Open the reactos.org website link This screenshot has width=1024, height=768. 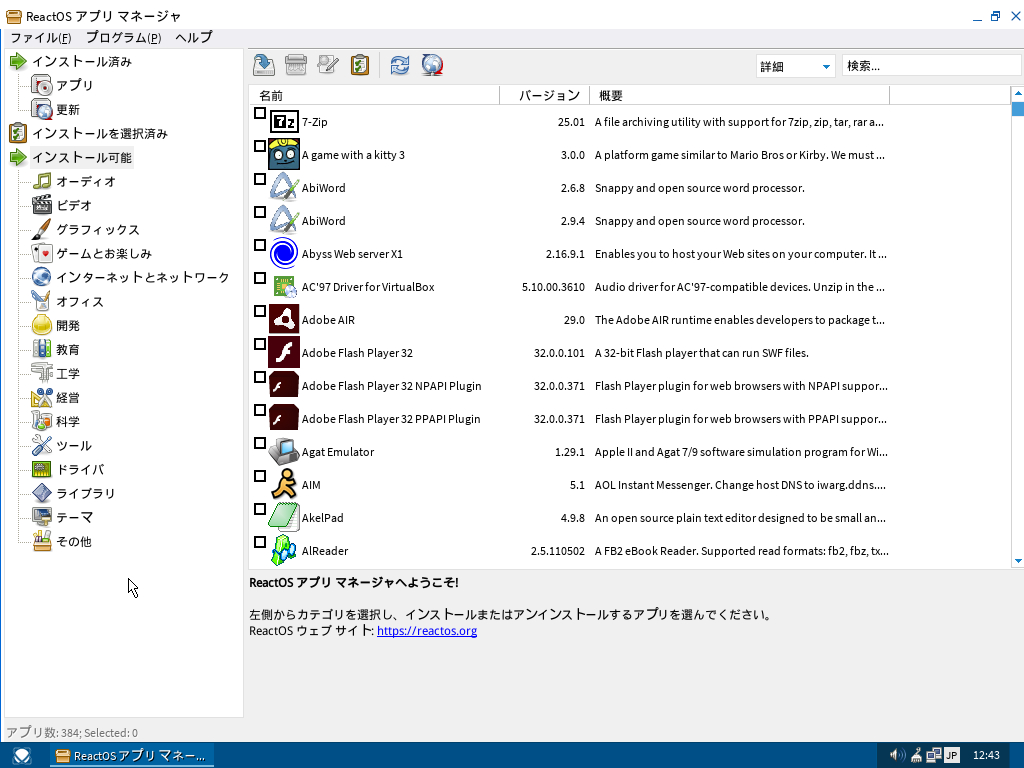[x=426, y=631]
